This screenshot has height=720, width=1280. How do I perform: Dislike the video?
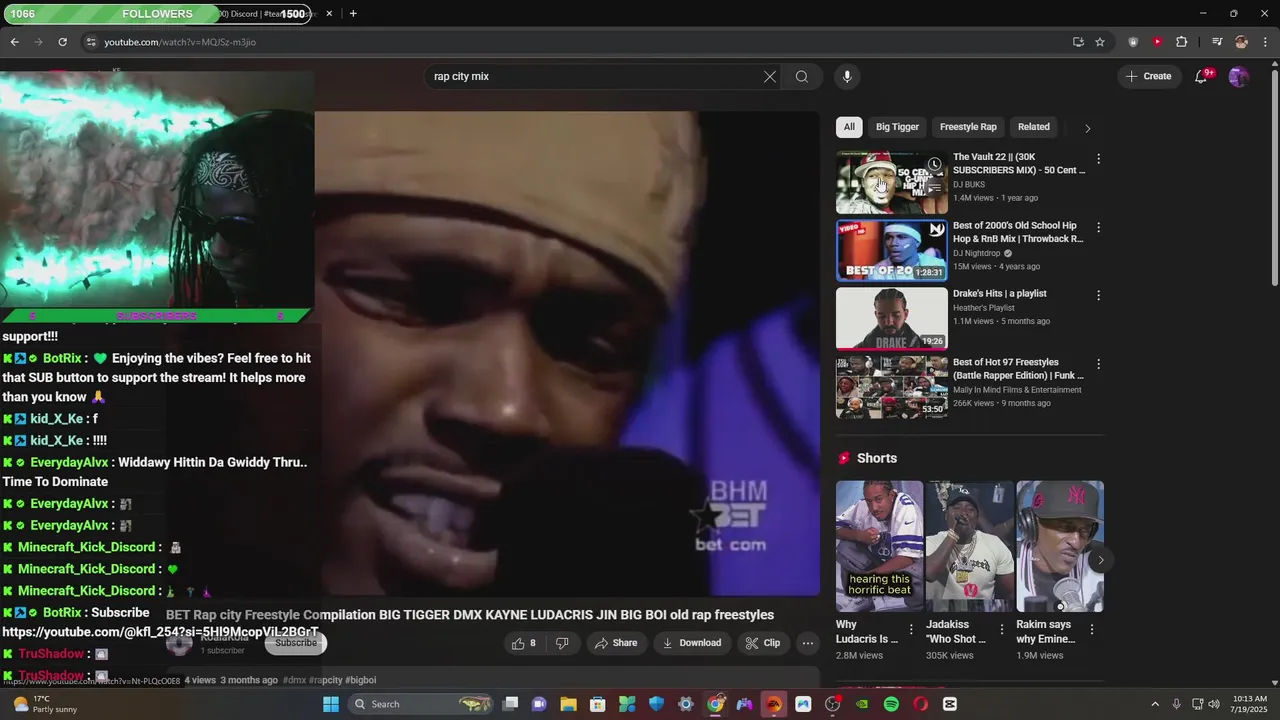pos(562,643)
